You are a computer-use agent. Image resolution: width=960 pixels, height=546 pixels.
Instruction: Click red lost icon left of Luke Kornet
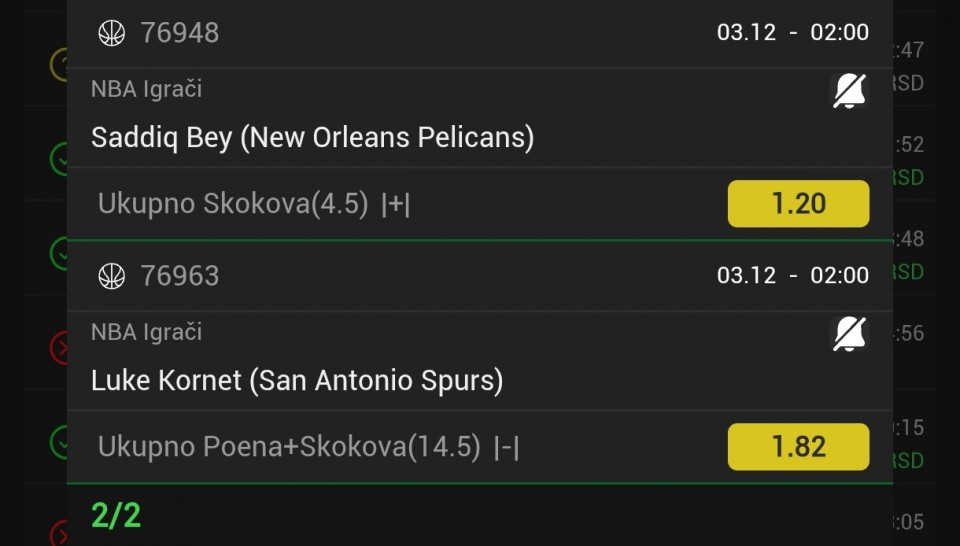tap(60, 347)
